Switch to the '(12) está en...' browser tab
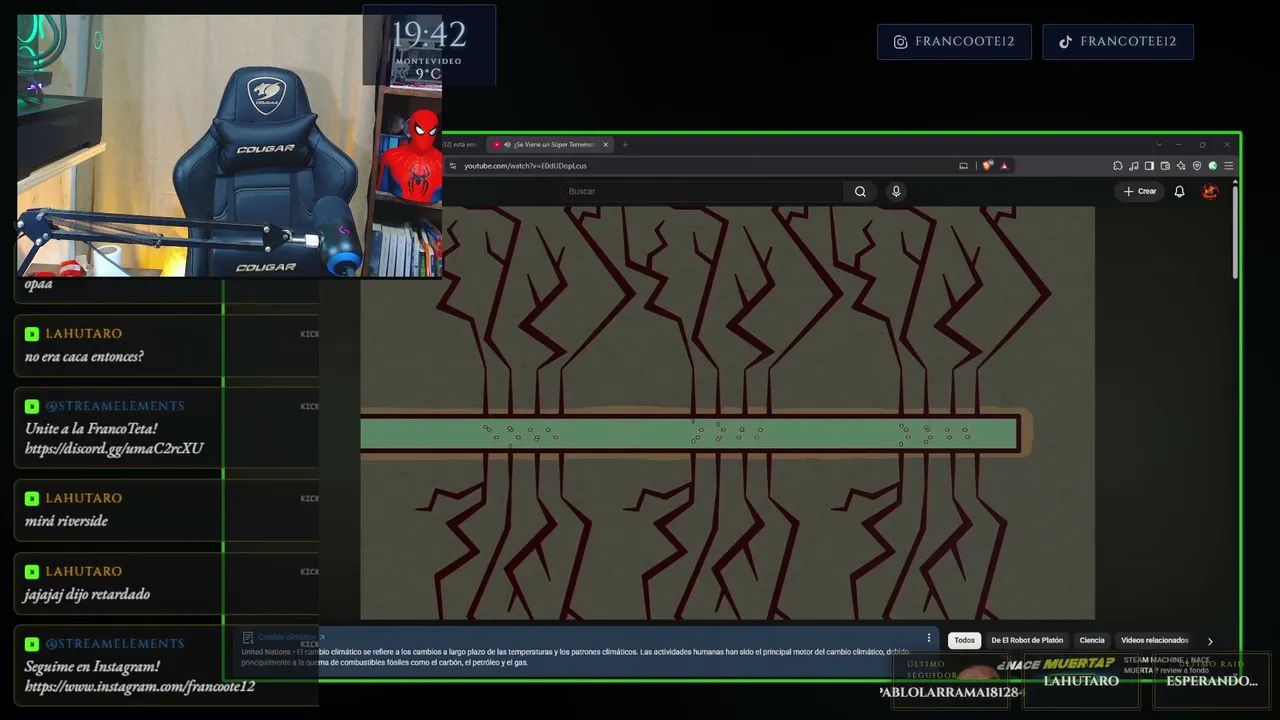 point(462,145)
